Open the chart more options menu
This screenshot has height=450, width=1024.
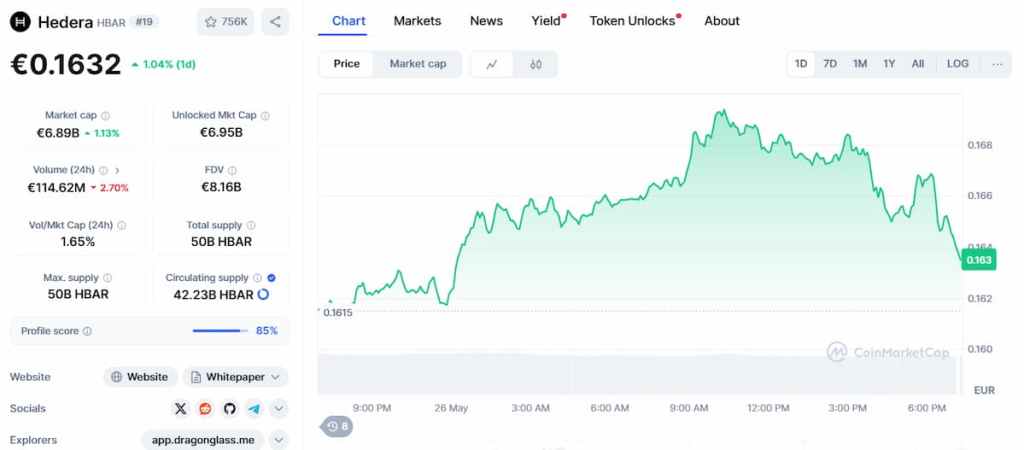click(x=997, y=64)
